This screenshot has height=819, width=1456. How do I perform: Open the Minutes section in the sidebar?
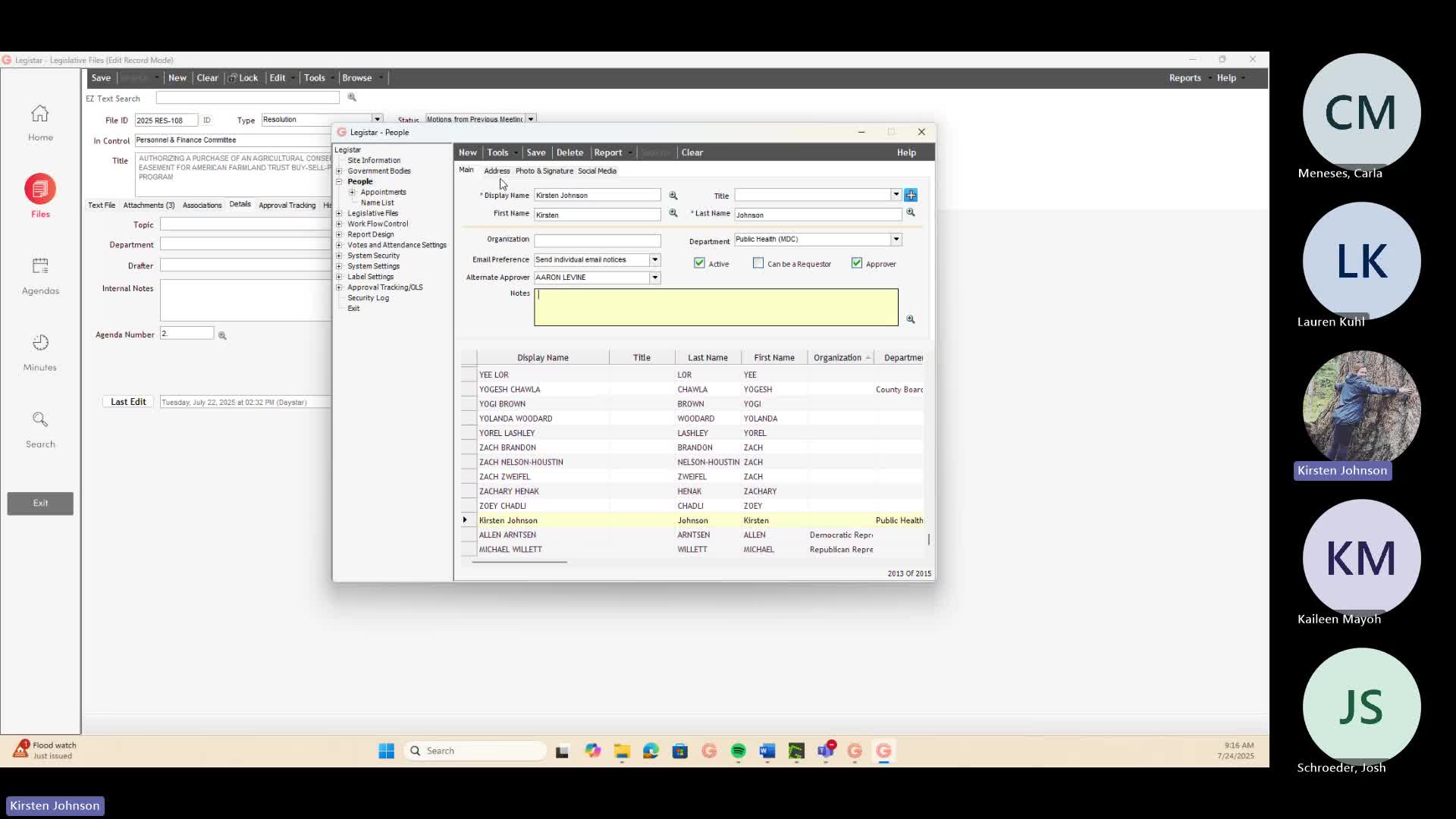[40, 353]
